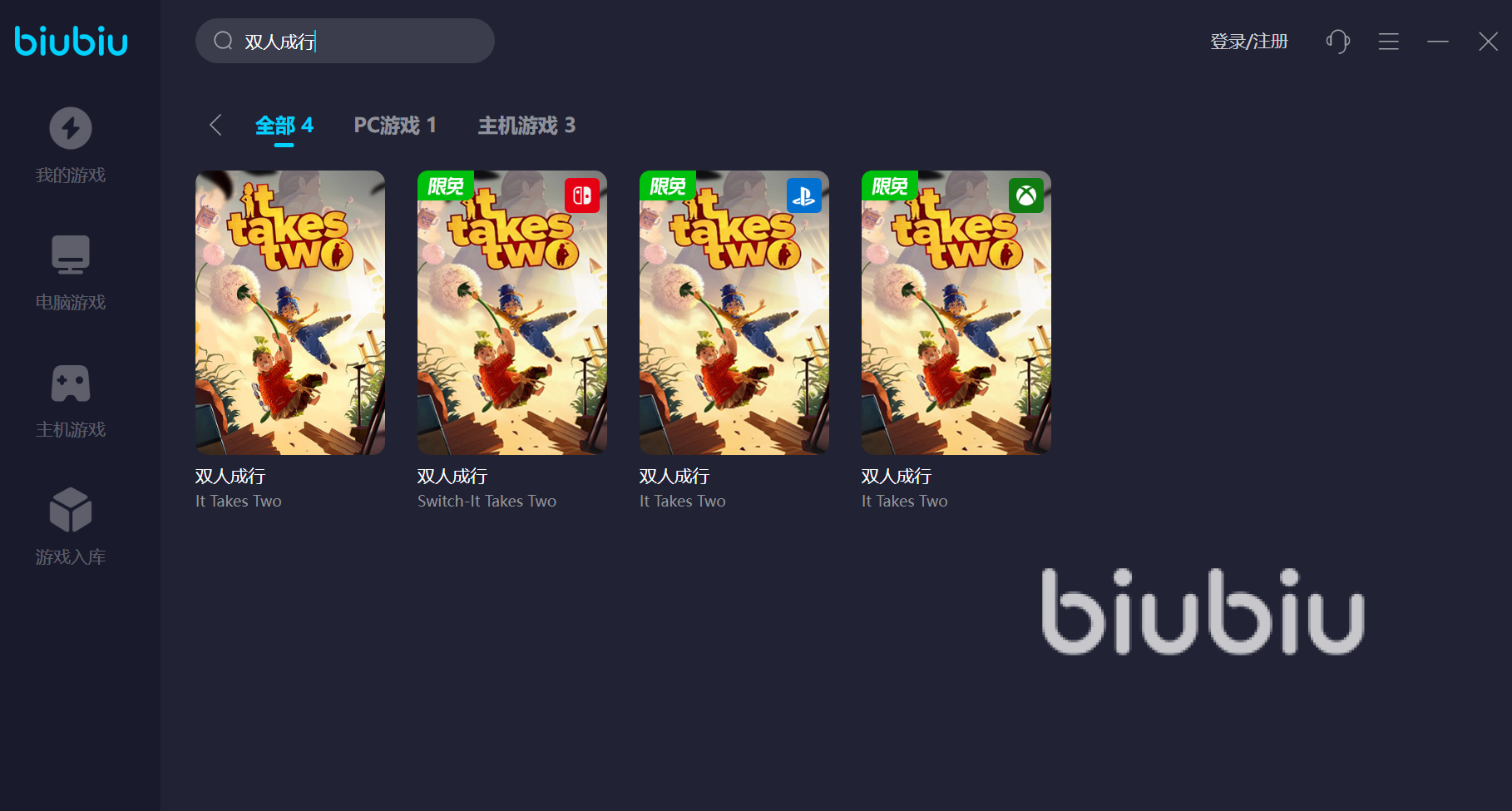Click the search magnifier icon
The height and width of the screenshot is (811, 1512).
click(223, 41)
